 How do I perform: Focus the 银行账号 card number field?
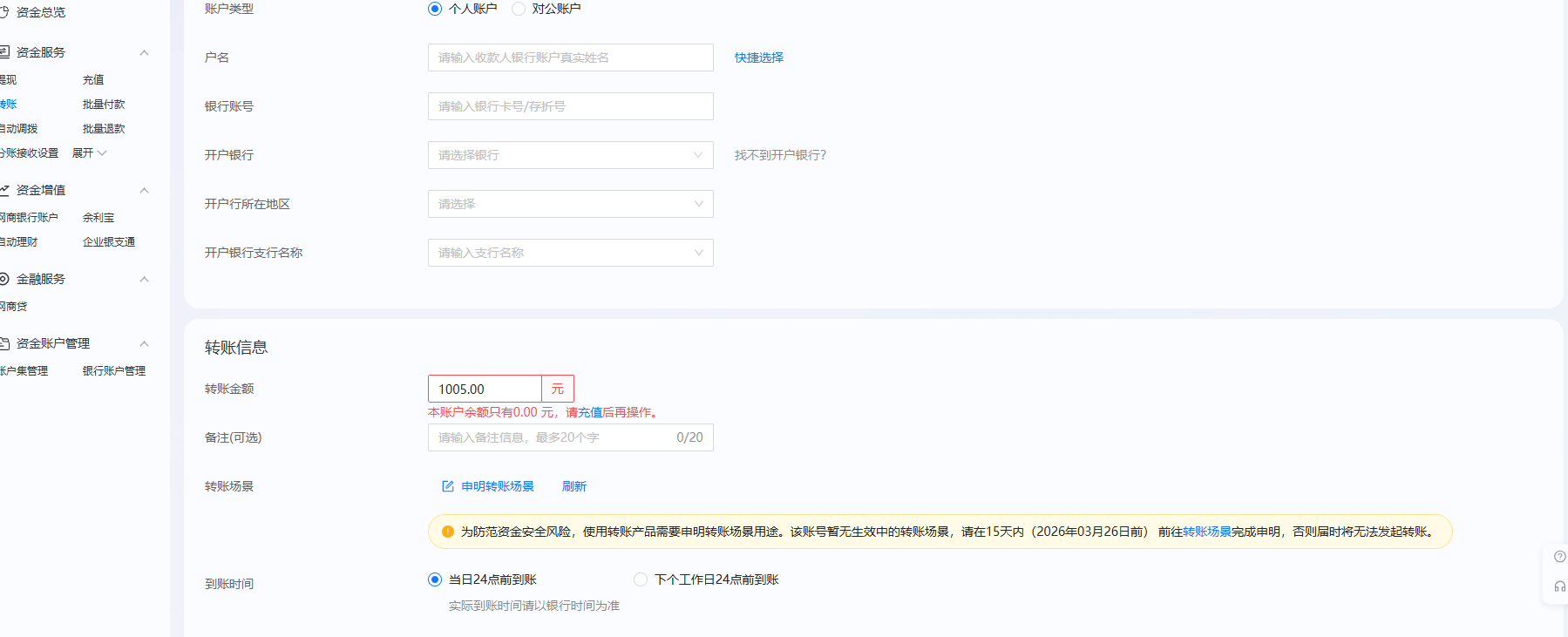571,106
